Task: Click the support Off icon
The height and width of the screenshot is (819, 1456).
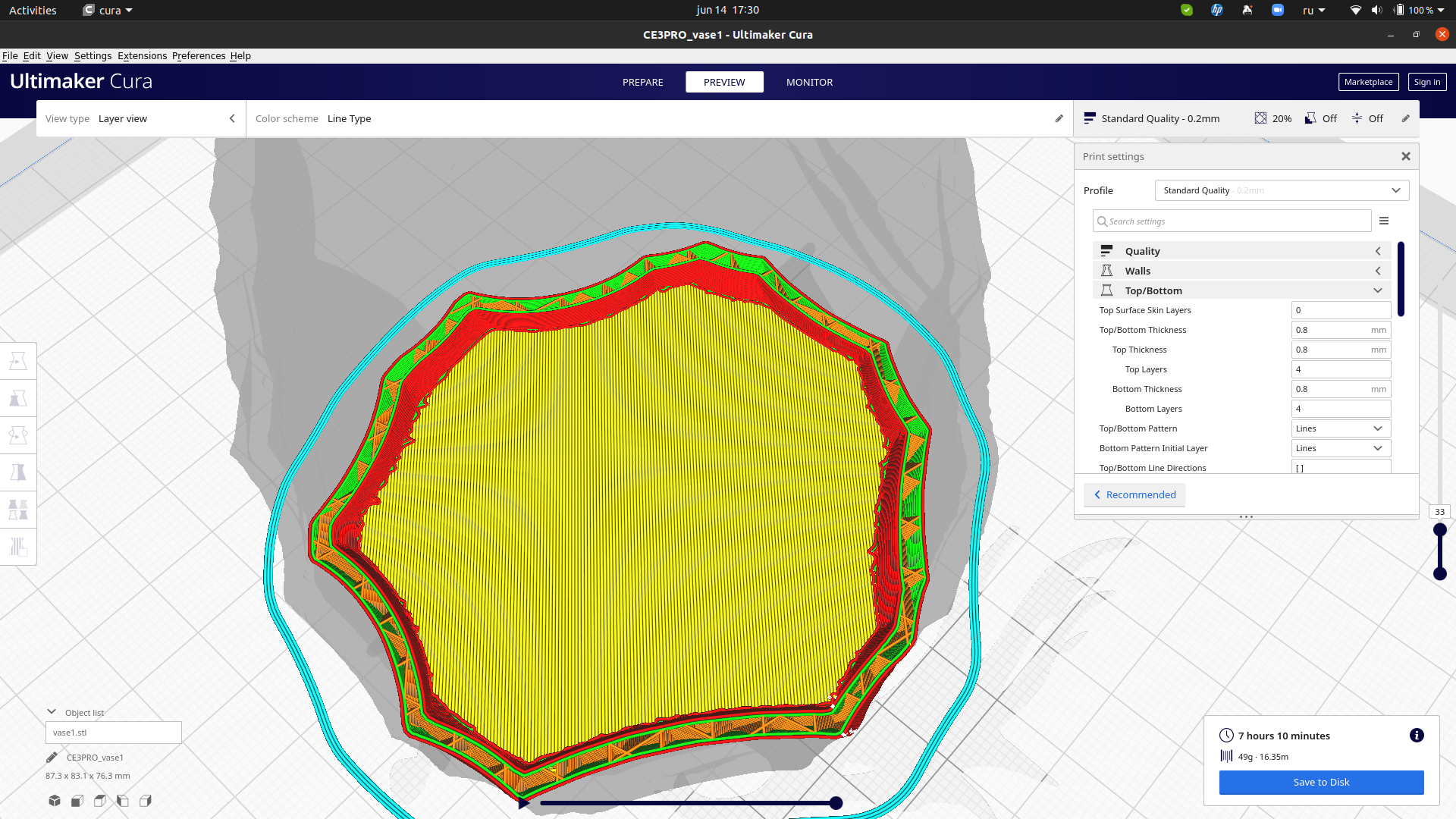Action: pyautogui.click(x=1310, y=118)
